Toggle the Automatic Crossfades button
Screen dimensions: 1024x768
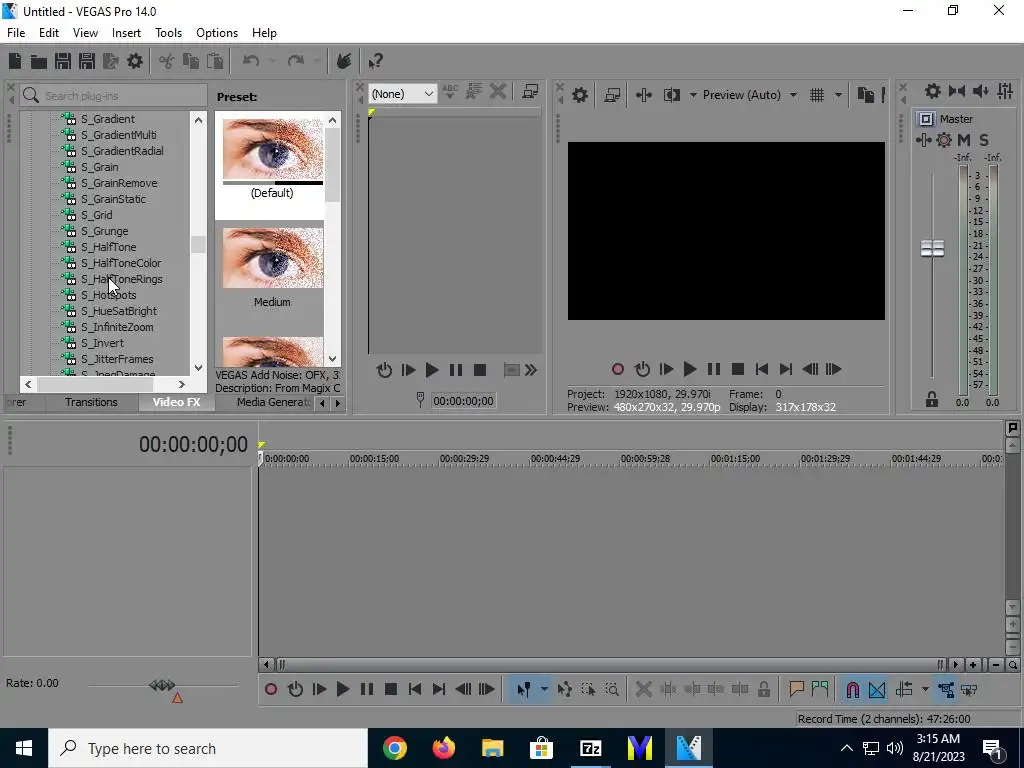pos(877,690)
